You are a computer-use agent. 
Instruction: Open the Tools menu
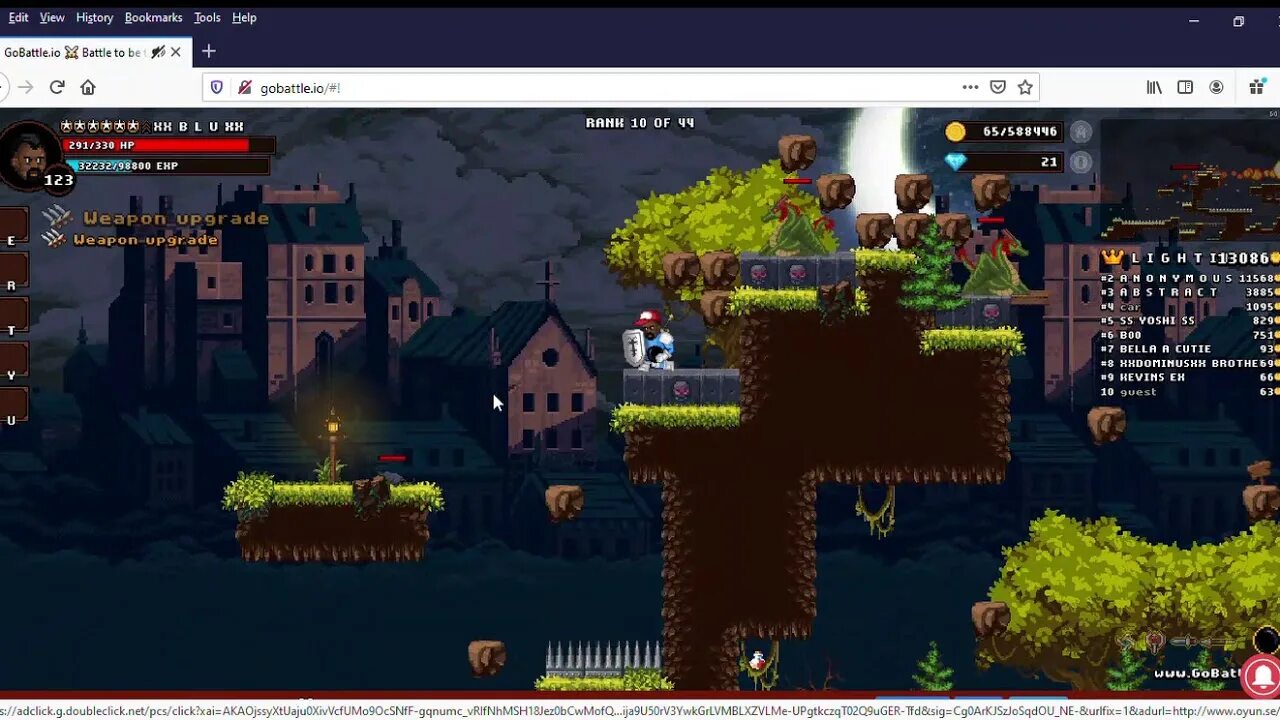pyautogui.click(x=207, y=17)
